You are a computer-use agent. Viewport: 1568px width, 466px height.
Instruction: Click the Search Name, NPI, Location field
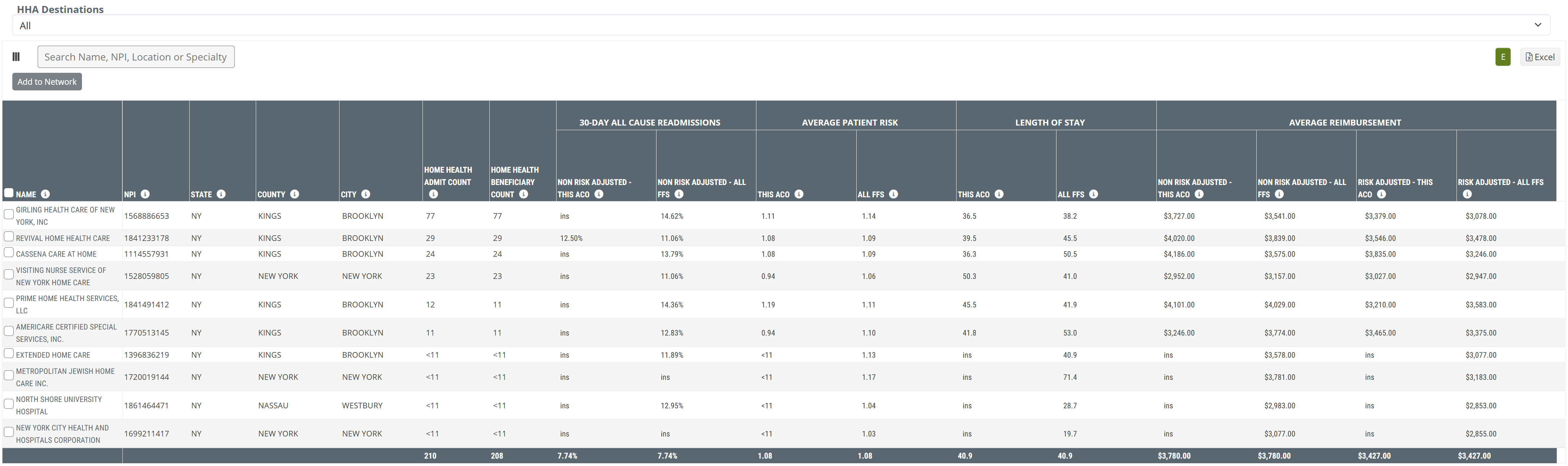click(x=136, y=57)
